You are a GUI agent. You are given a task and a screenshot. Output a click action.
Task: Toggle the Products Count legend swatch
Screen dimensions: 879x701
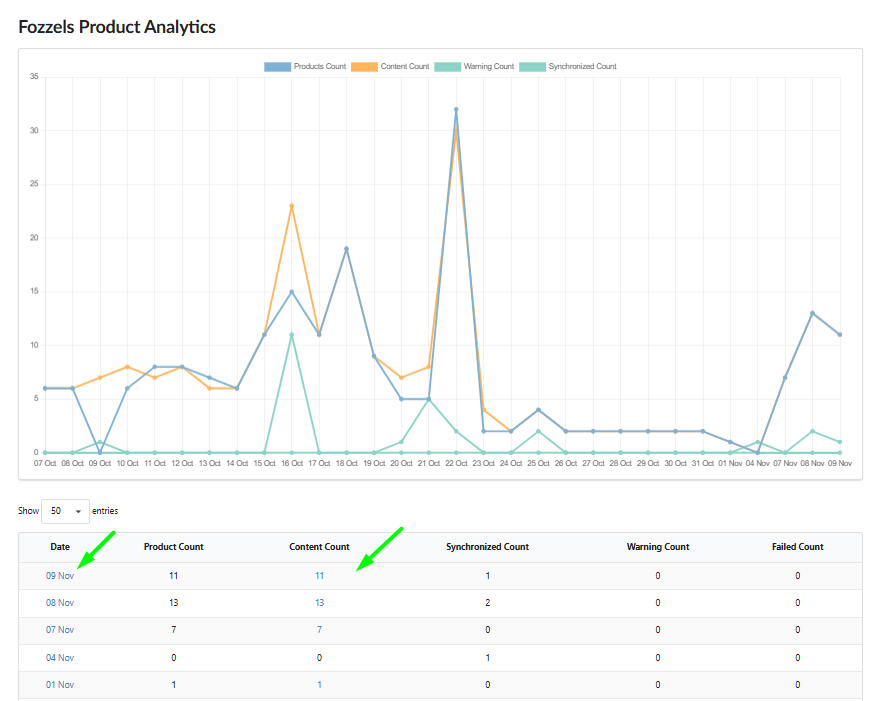coord(277,67)
